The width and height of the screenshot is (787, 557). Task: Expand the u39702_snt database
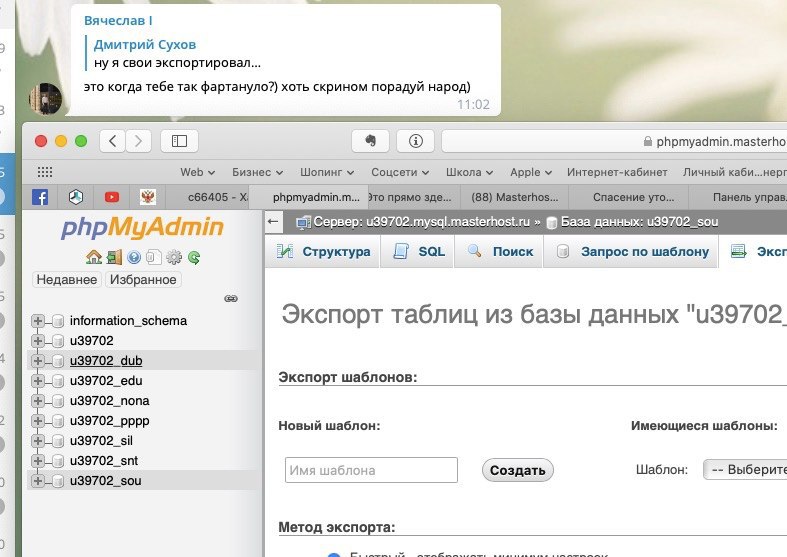tap(38, 461)
